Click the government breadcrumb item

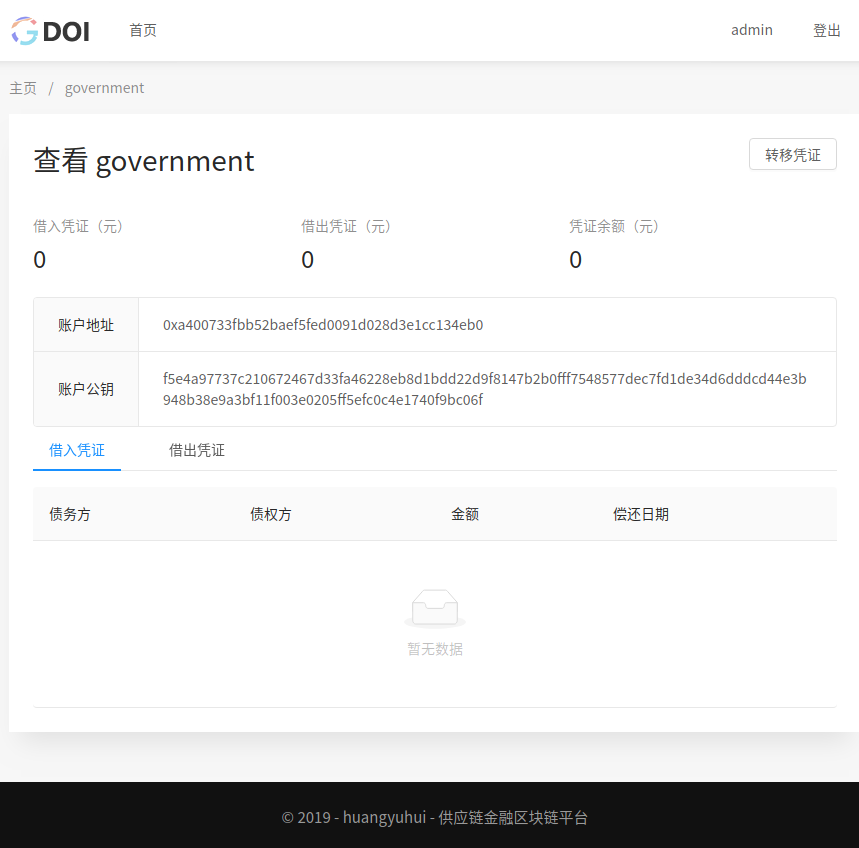pyautogui.click(x=104, y=88)
